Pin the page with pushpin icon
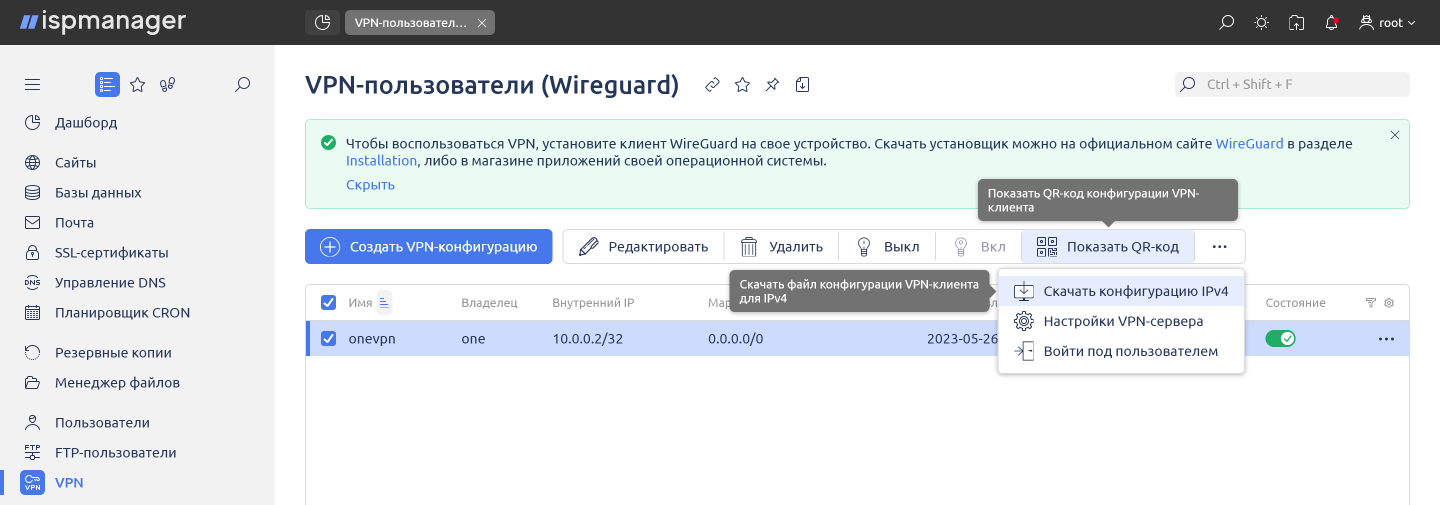The image size is (1440, 505). tap(772, 85)
